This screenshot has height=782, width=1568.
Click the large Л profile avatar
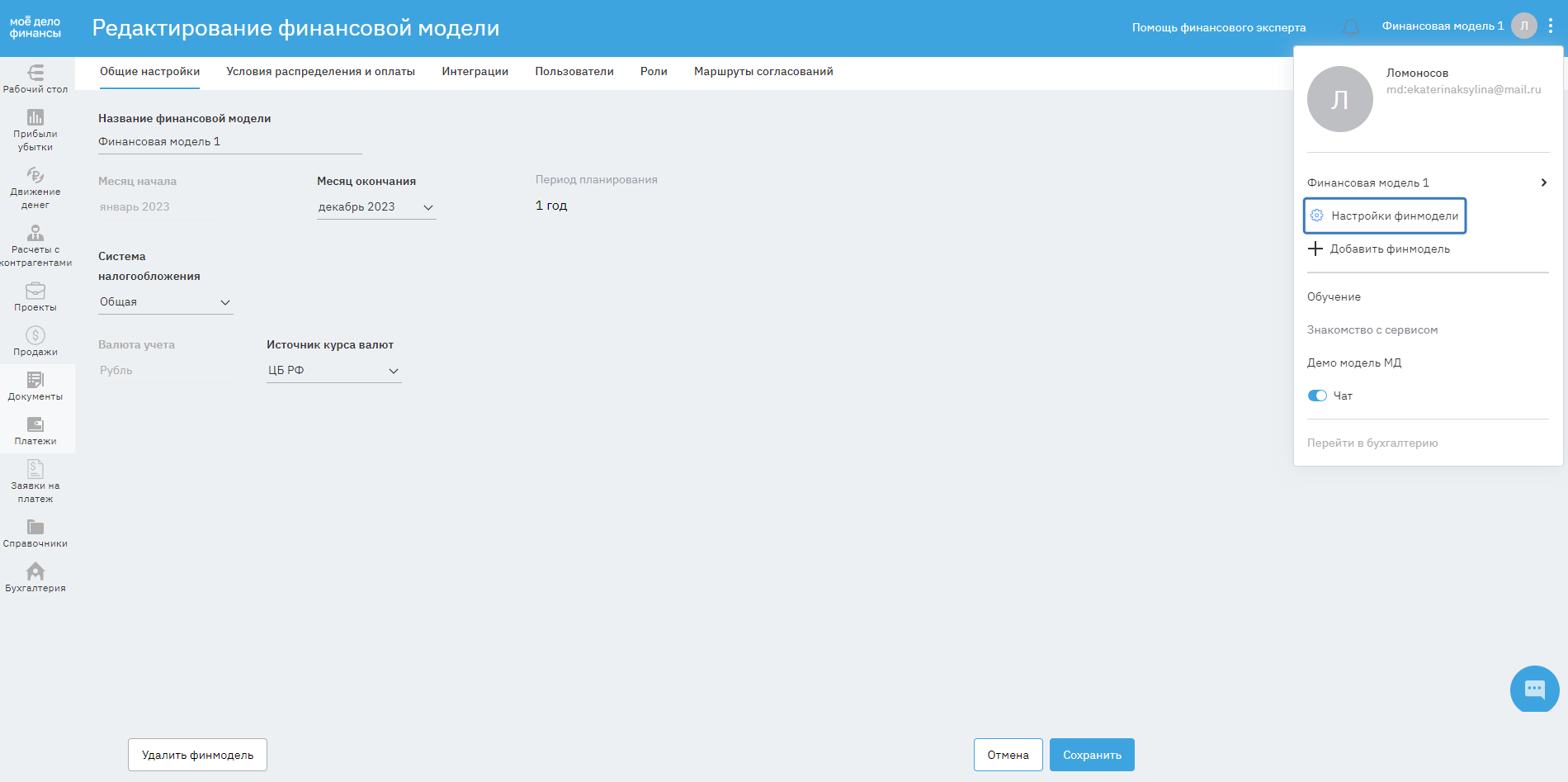pyautogui.click(x=1340, y=99)
